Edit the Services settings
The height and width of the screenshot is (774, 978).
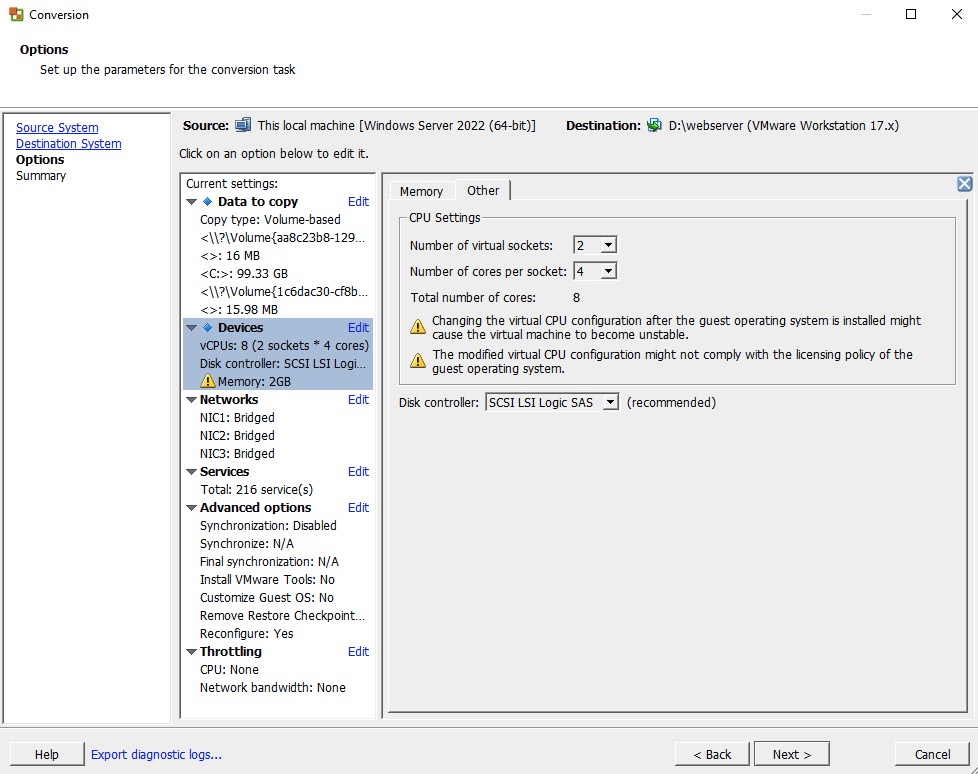(x=358, y=472)
